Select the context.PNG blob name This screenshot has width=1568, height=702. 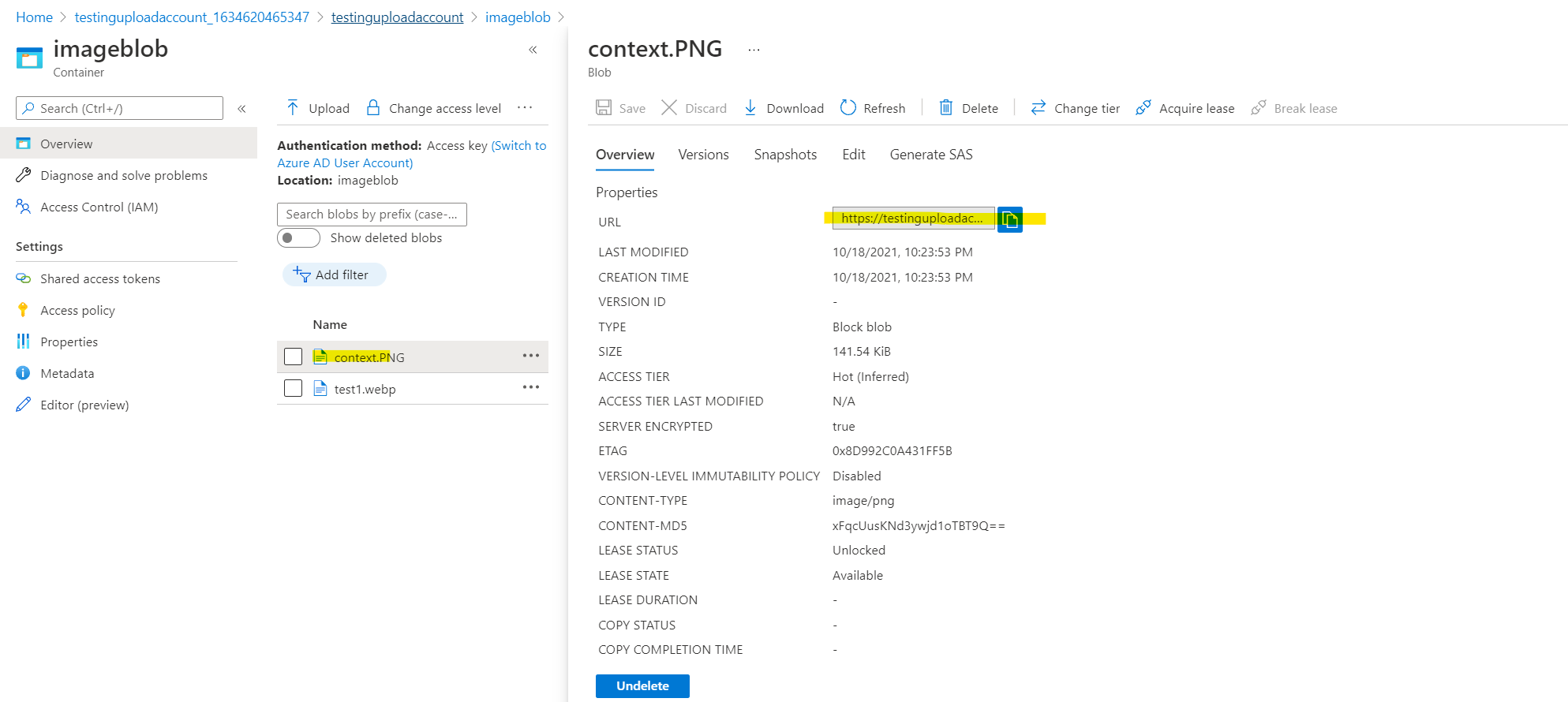pyautogui.click(x=369, y=357)
